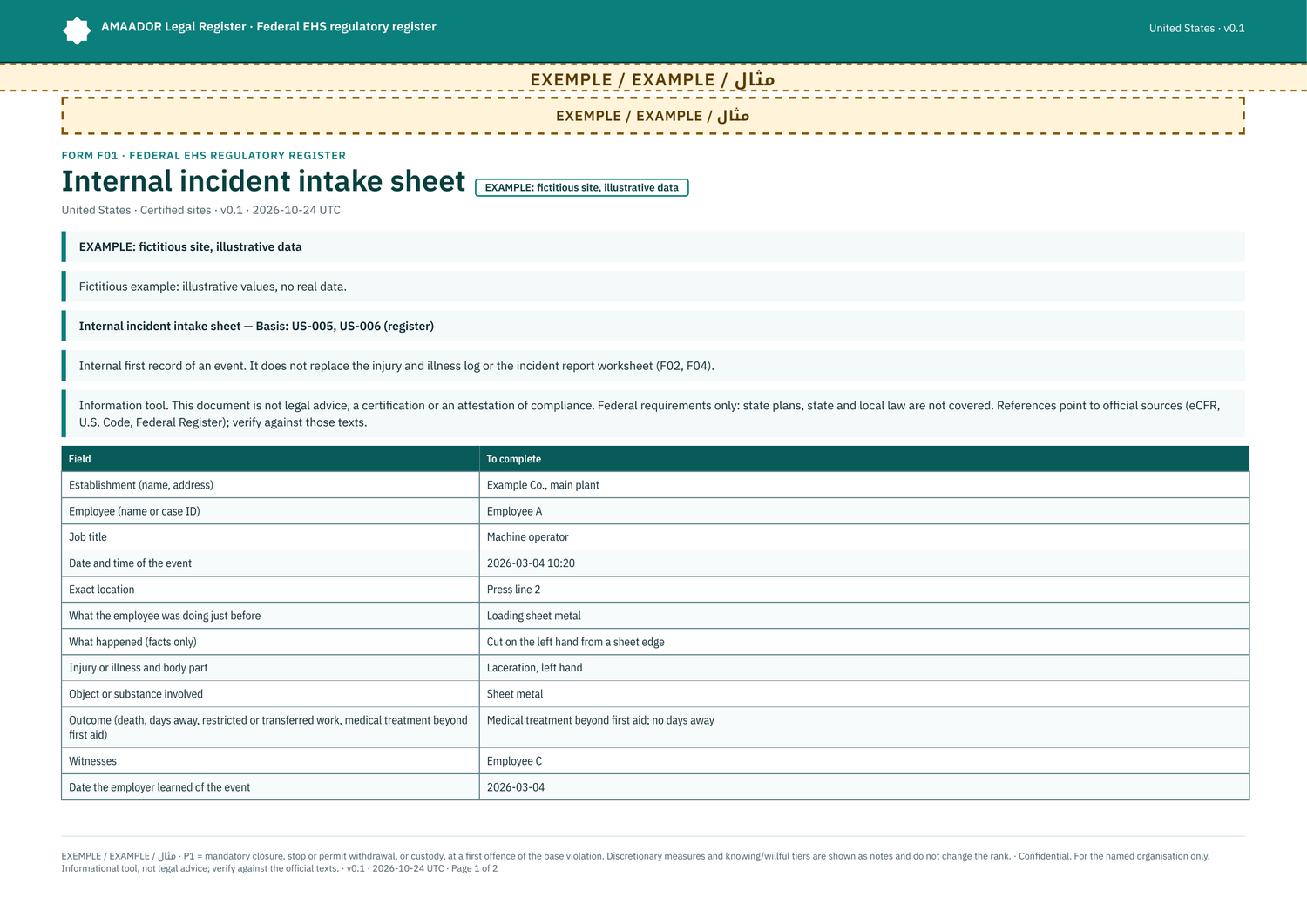This screenshot has height=924, width=1307.
Task: Click the "Laceration, left hand" value
Action: point(535,668)
